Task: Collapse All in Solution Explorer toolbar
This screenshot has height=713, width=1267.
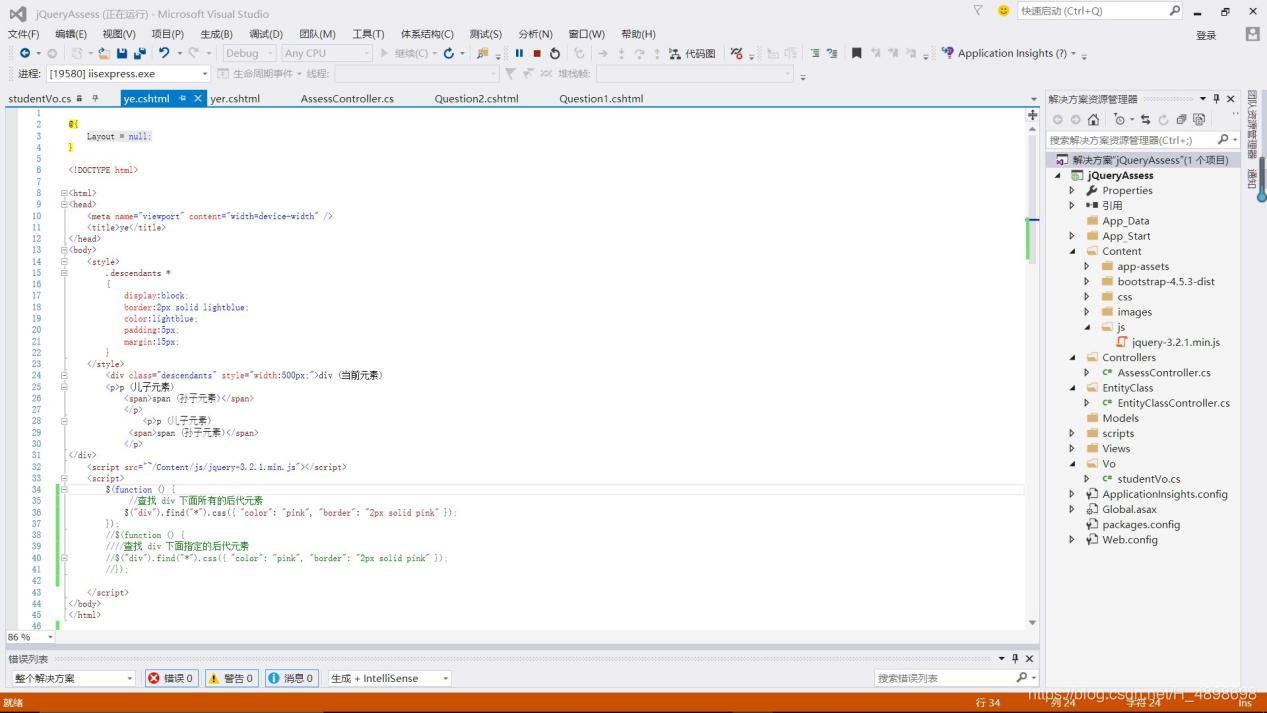Action: coord(1181,119)
